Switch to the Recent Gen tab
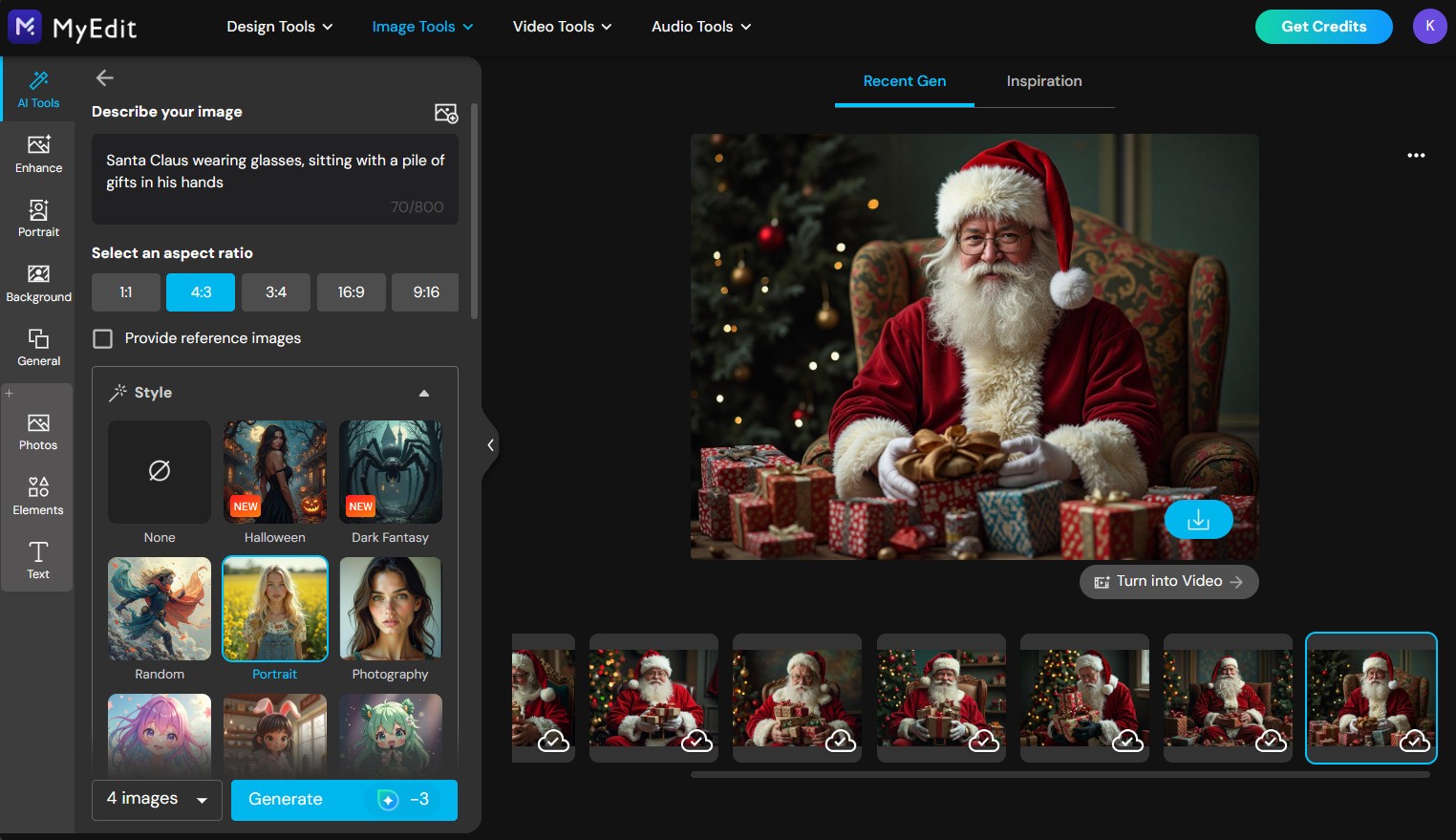This screenshot has height=840, width=1456. click(905, 82)
